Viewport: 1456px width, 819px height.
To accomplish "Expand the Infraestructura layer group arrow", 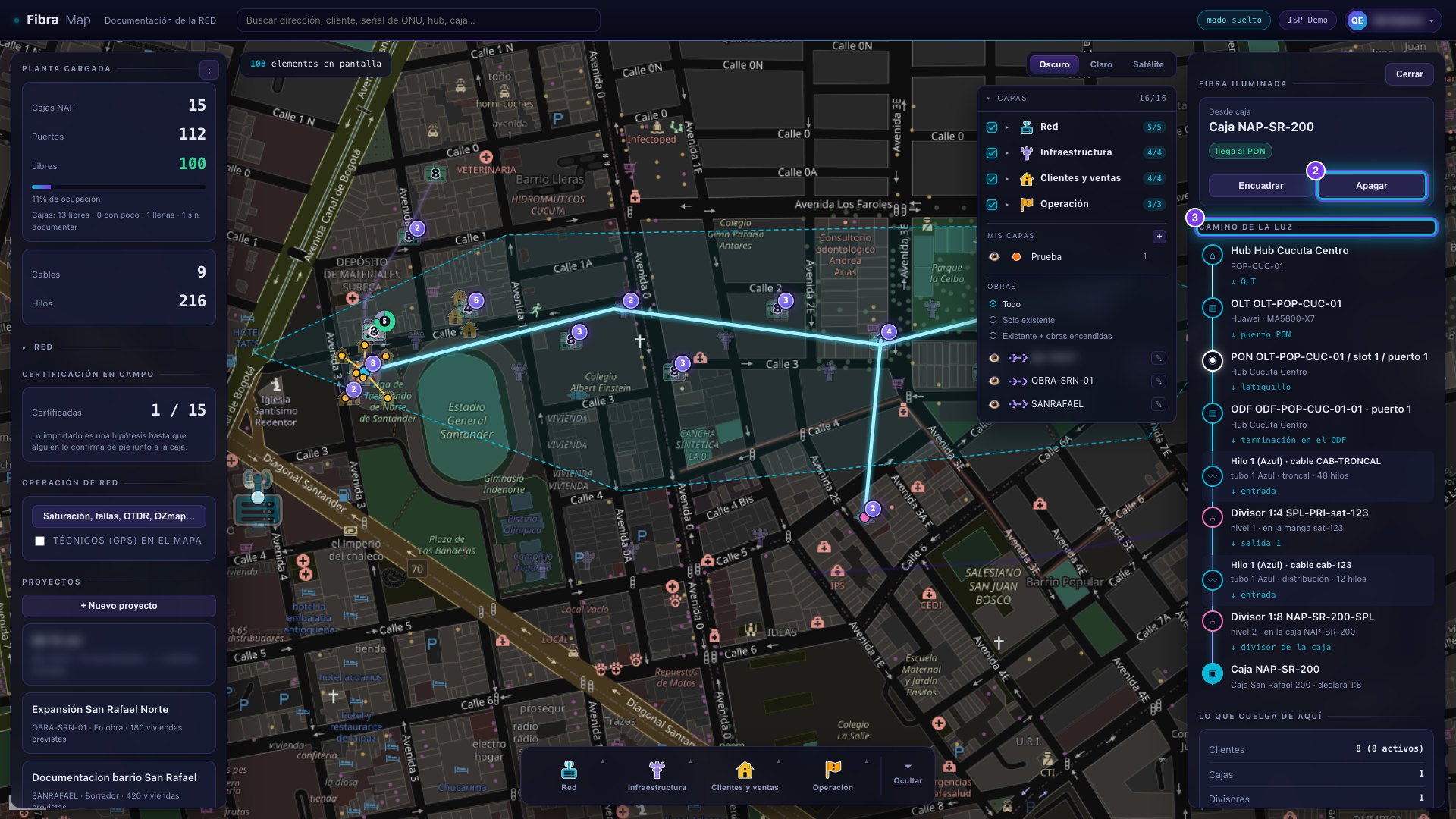I will point(1007,153).
